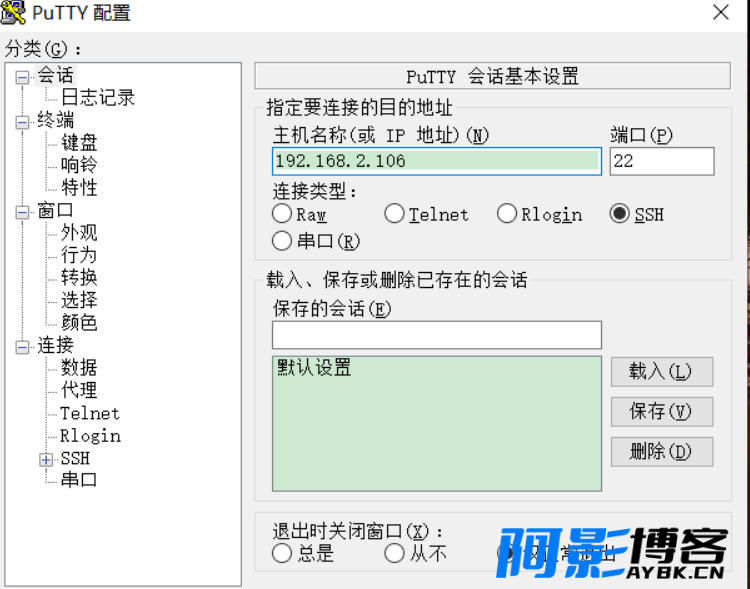Viewport: 750px width, 589px height.
Task: Collapse the 窗口 tree node
Action: [22, 212]
